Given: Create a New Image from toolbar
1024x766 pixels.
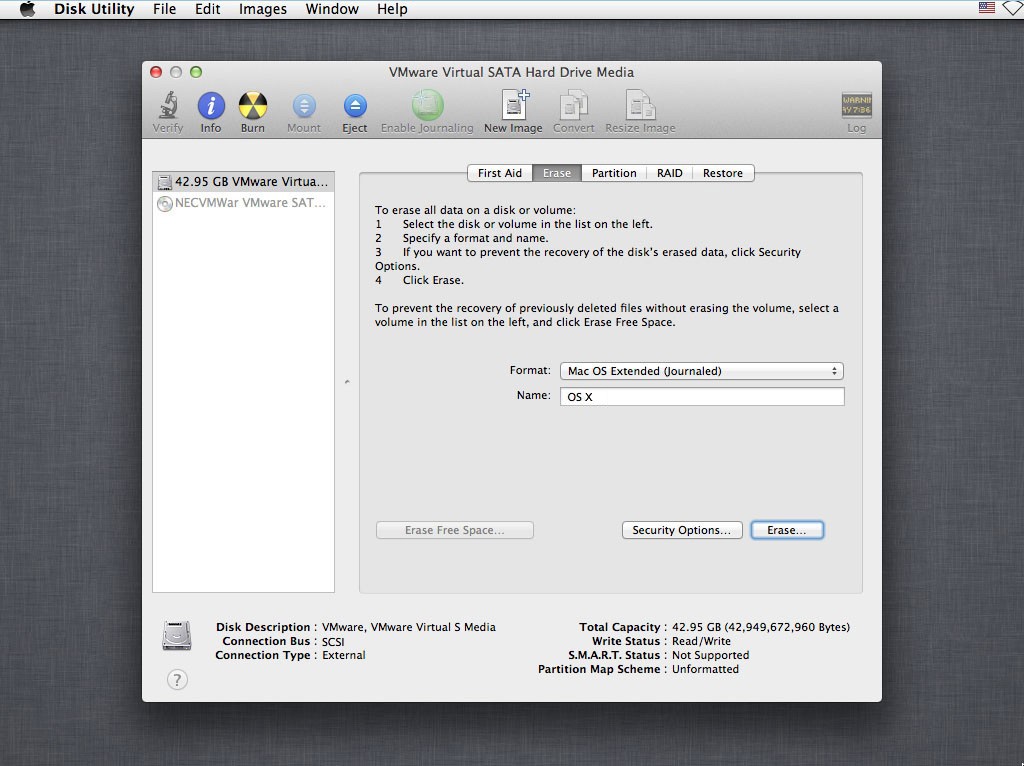Looking at the screenshot, I should click(514, 105).
